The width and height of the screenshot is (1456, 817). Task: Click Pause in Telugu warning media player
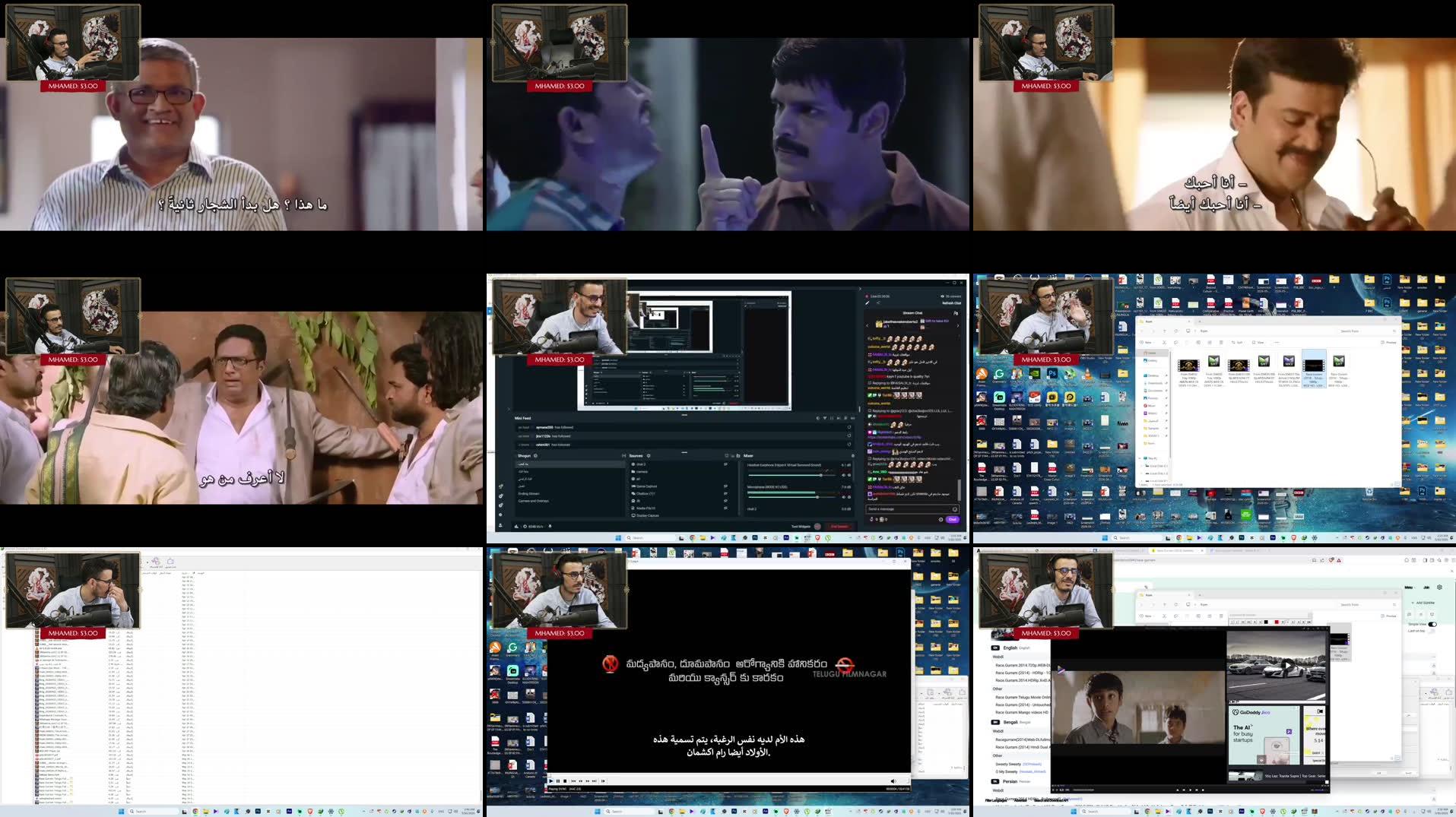(558, 781)
